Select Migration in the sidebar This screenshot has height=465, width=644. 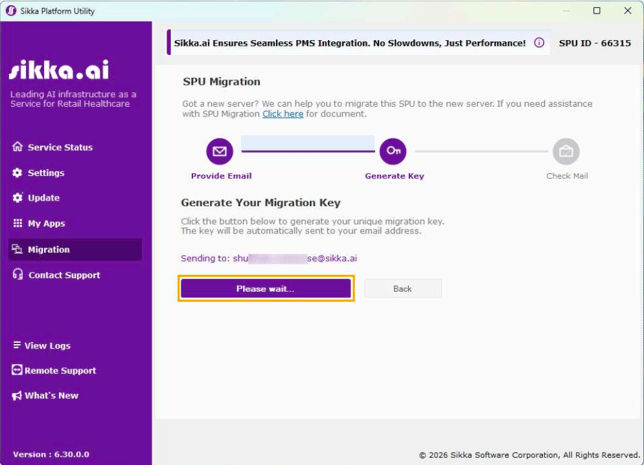click(x=75, y=249)
